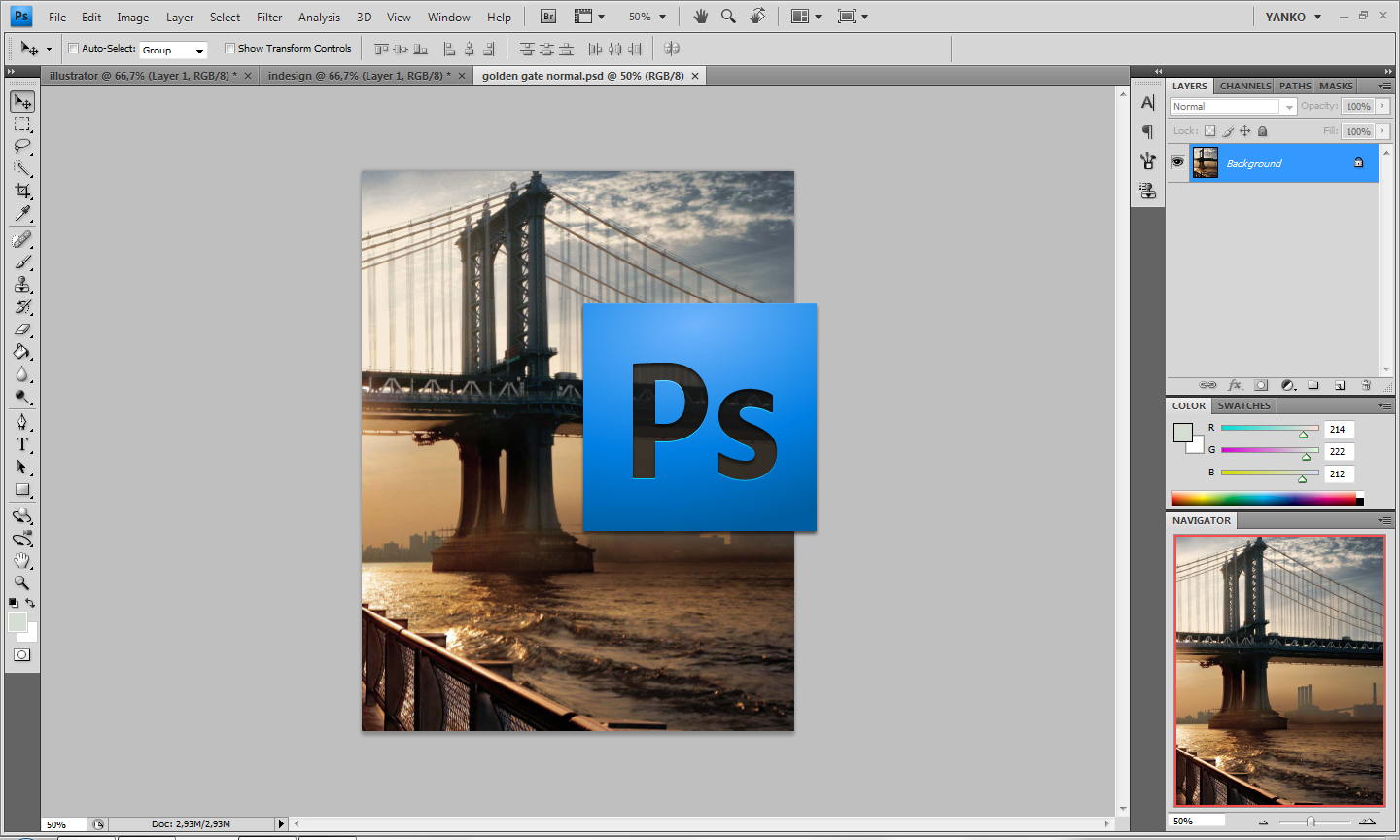Select the Crop tool

(22, 192)
